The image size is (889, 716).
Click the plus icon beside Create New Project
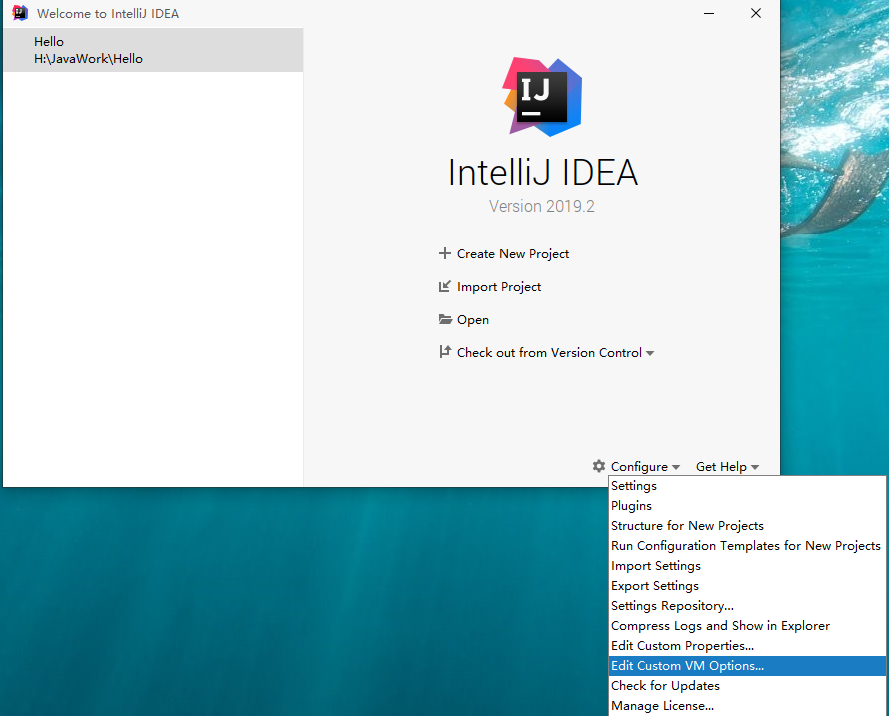[445, 253]
